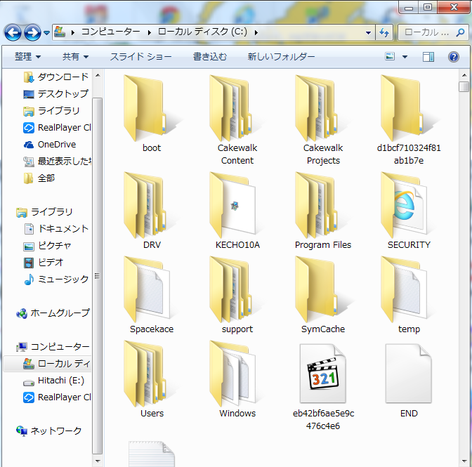
Task: Toggle the preview pane button
Action: point(428,57)
